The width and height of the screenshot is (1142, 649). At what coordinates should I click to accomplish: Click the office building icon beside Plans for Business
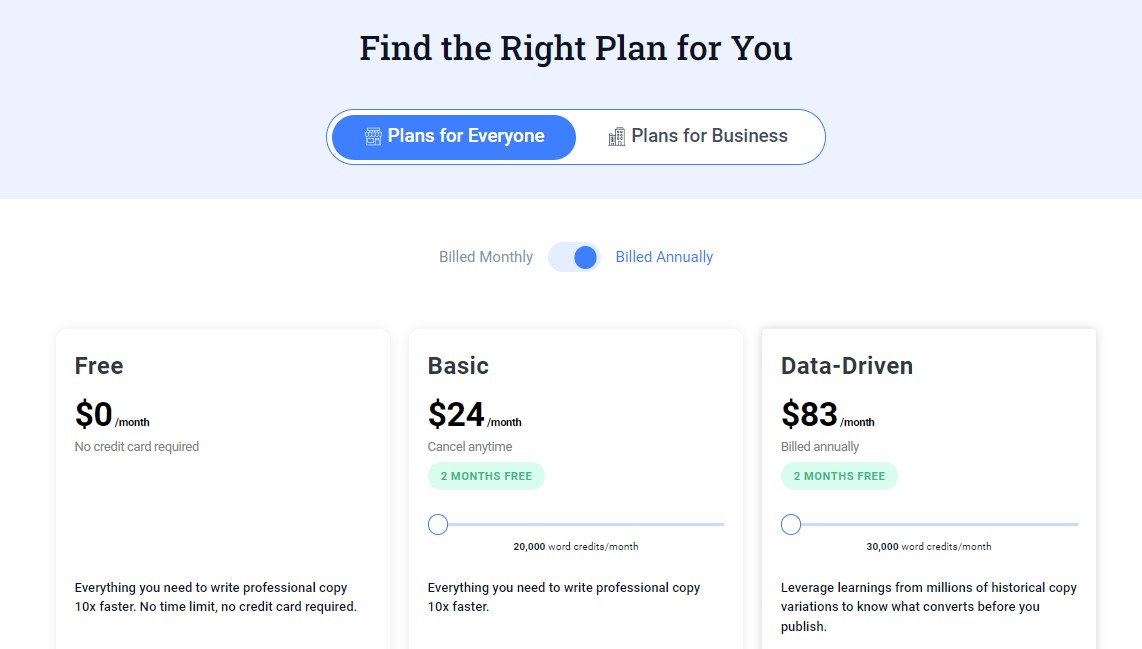click(617, 137)
